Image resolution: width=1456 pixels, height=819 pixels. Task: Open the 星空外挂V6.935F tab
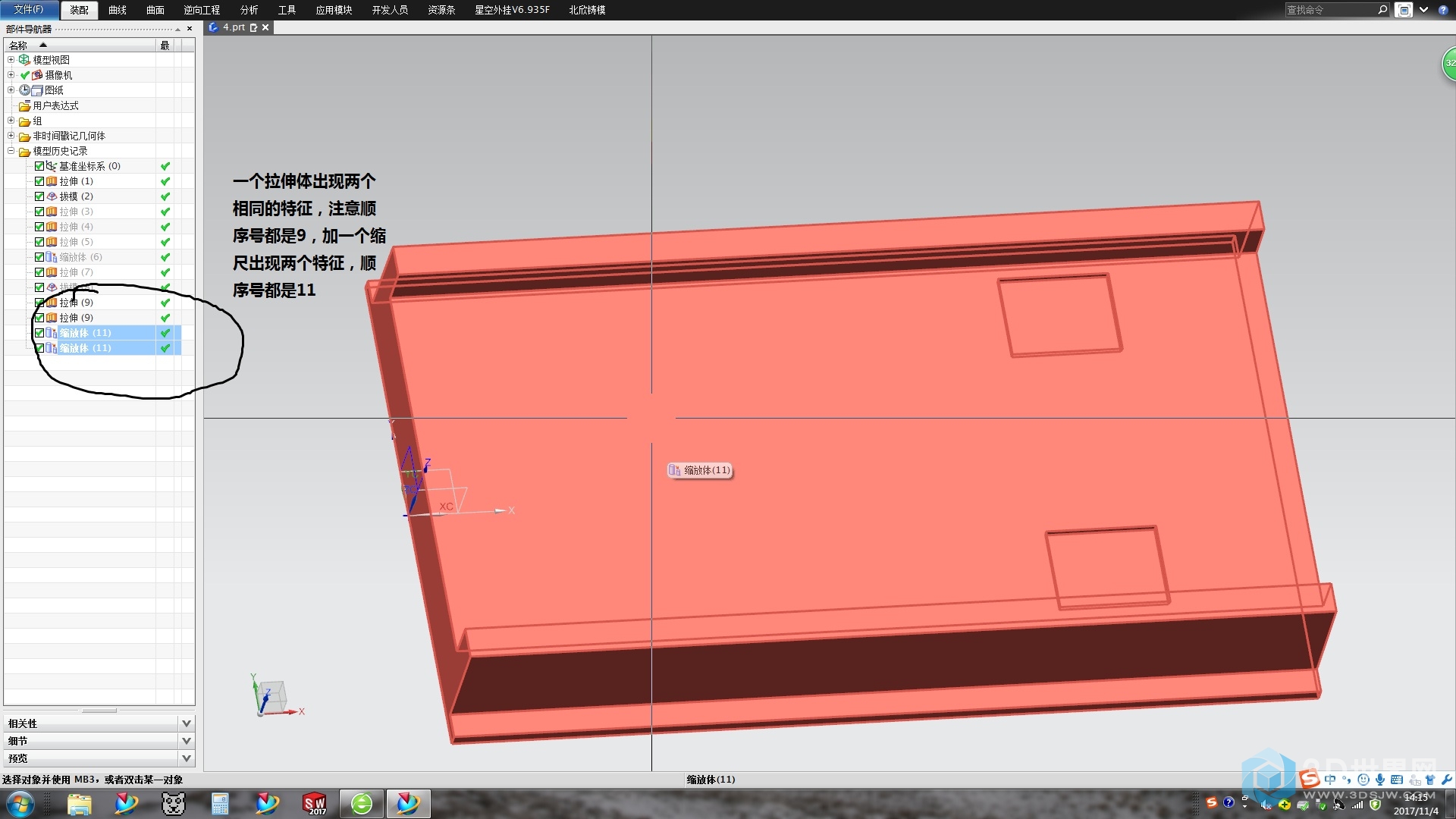[512, 10]
